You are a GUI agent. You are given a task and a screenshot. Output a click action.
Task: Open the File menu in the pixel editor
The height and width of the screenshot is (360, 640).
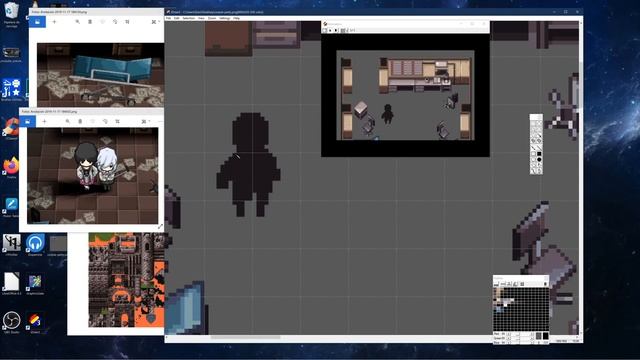(168, 18)
